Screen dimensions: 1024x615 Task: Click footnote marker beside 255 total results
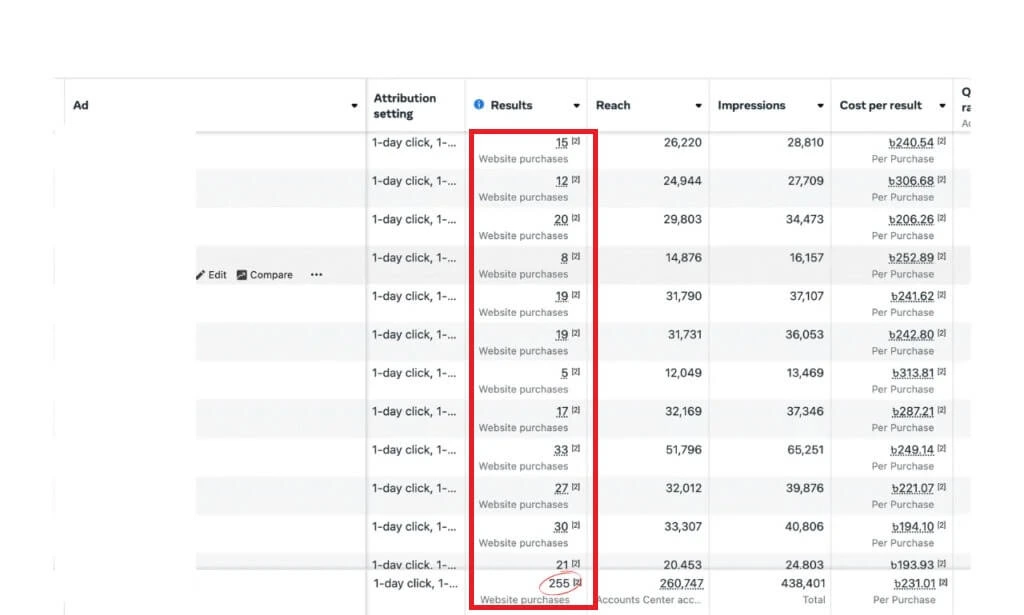click(x=577, y=582)
